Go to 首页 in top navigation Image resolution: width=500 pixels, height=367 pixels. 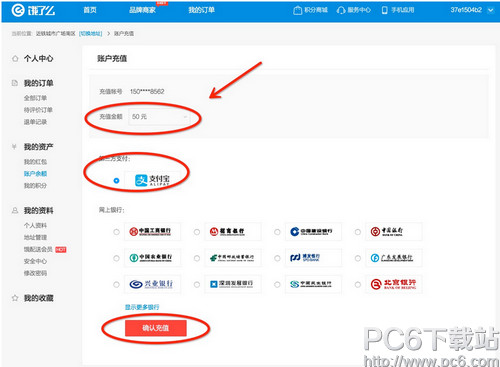click(90, 10)
